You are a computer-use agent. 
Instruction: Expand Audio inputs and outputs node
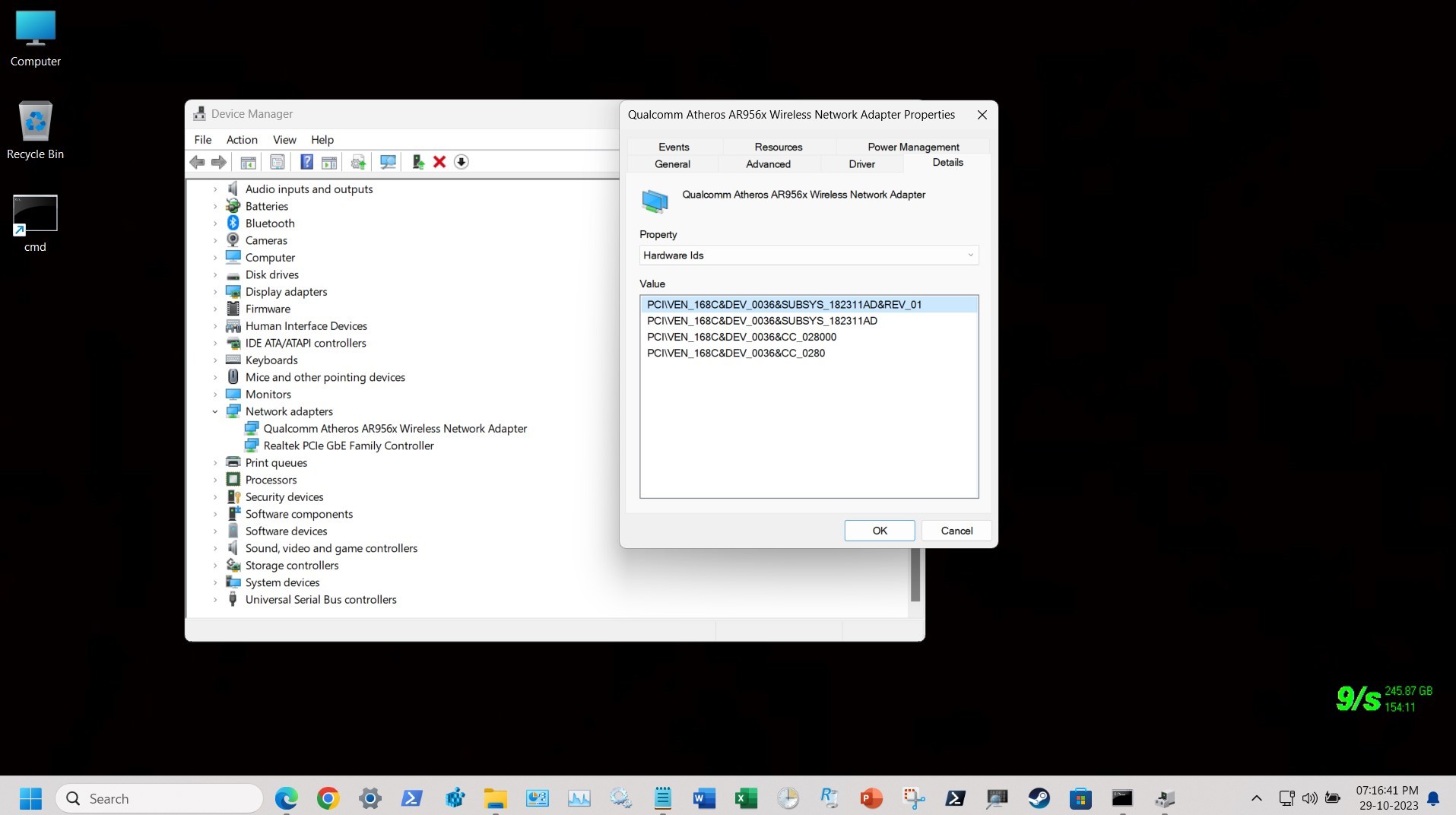tap(215, 189)
